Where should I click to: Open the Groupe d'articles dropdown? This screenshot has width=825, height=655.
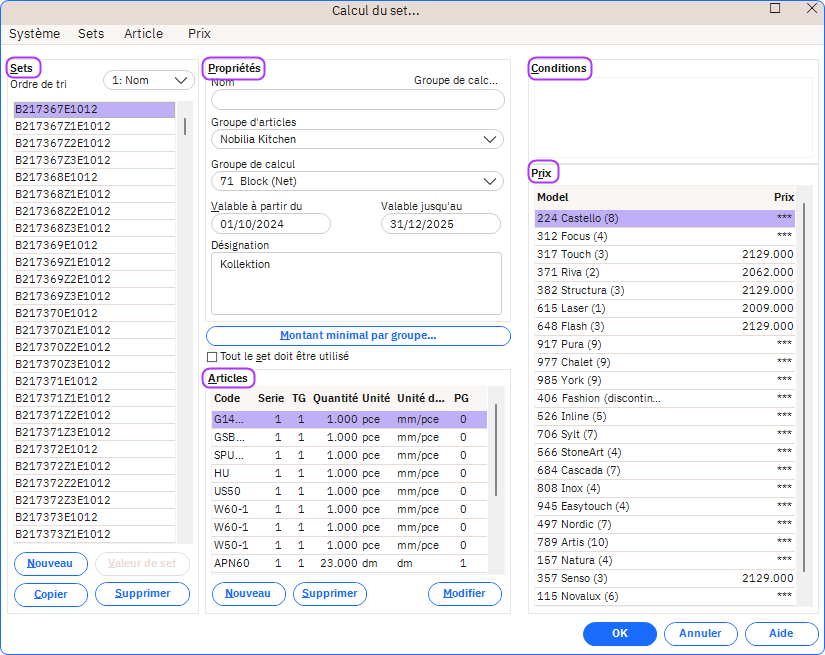pyautogui.click(x=357, y=140)
